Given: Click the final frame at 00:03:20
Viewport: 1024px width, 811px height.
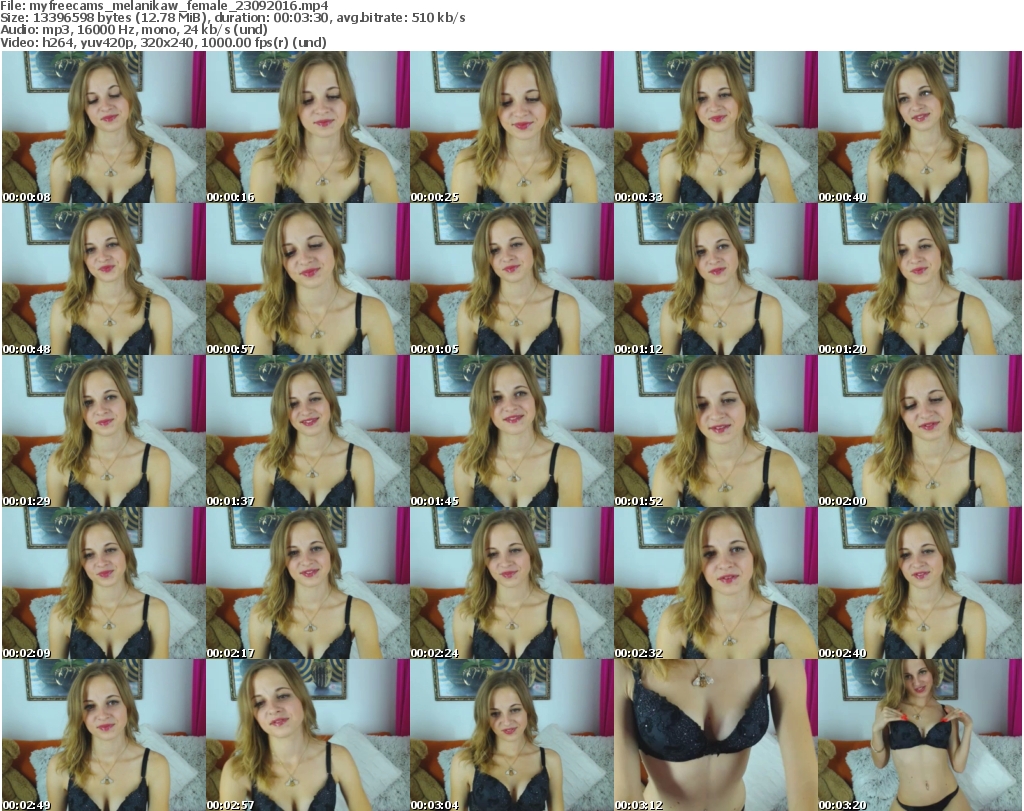Looking at the screenshot, I should coord(920,735).
